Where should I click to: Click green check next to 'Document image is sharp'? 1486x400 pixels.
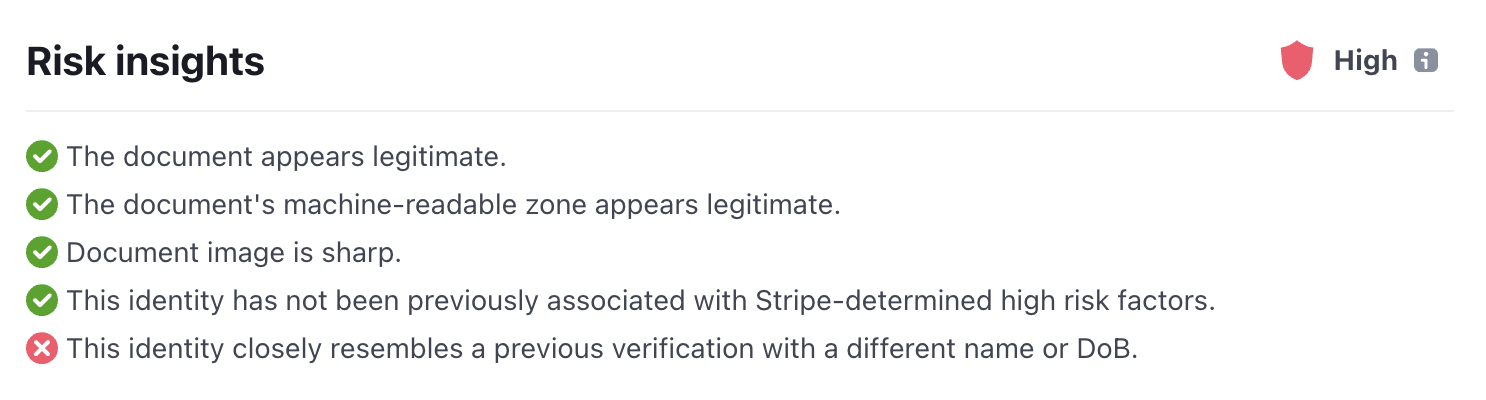pos(41,253)
